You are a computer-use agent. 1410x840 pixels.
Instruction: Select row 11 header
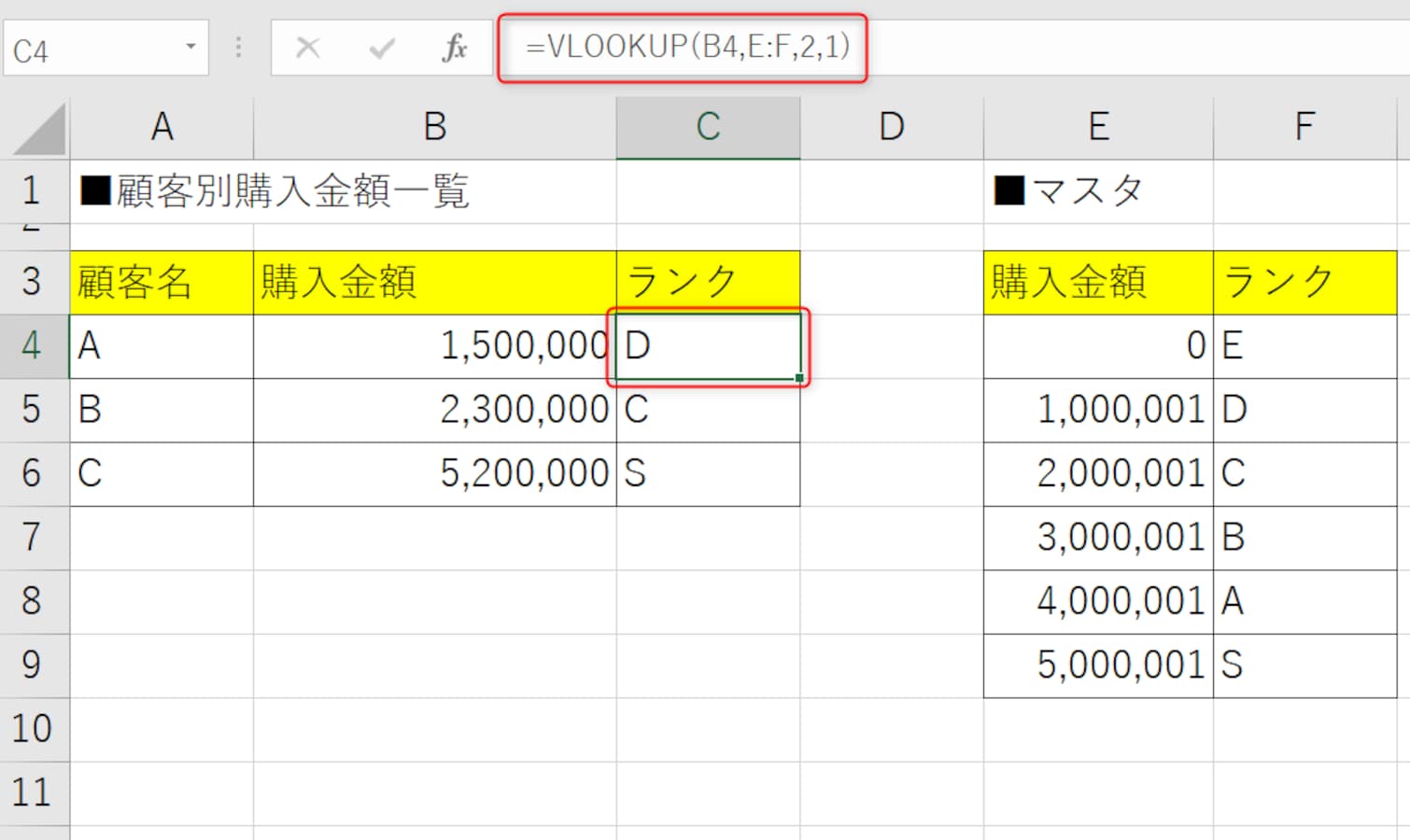[34, 793]
